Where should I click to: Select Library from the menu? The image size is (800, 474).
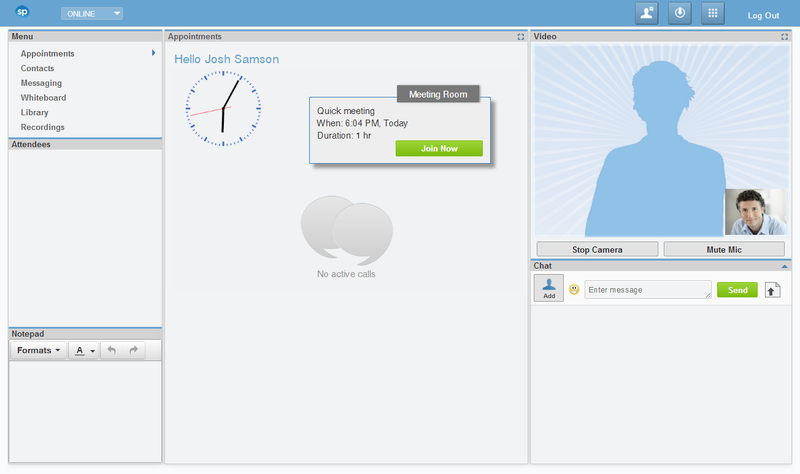point(35,112)
